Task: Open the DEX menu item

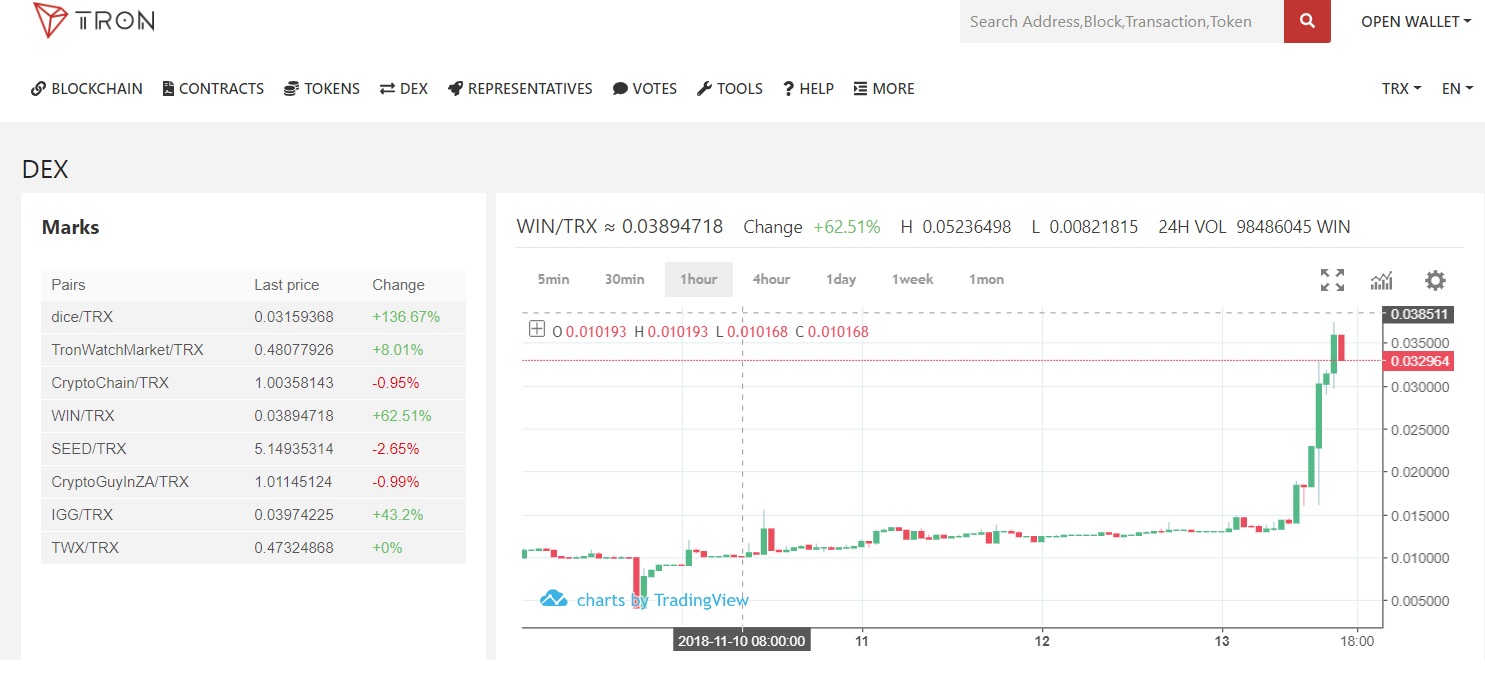Action: click(404, 88)
